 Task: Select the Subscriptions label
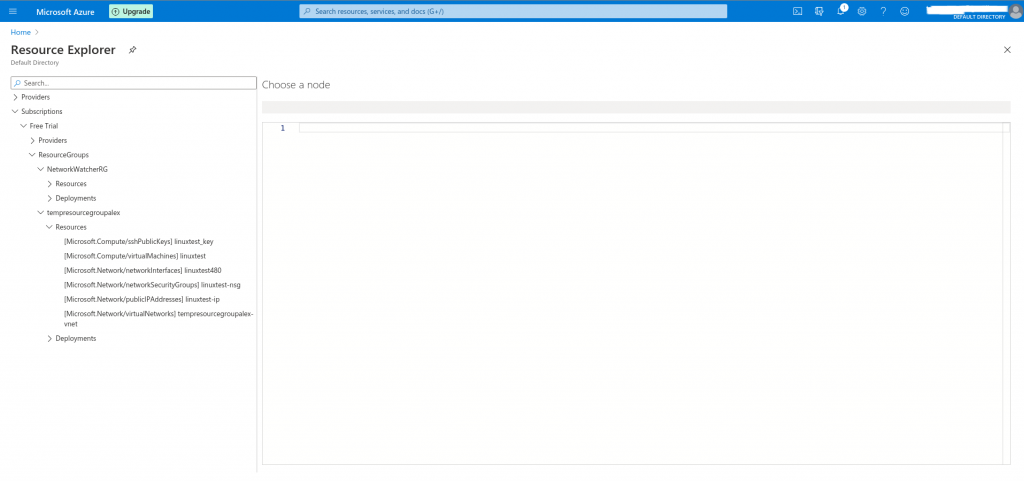click(42, 112)
